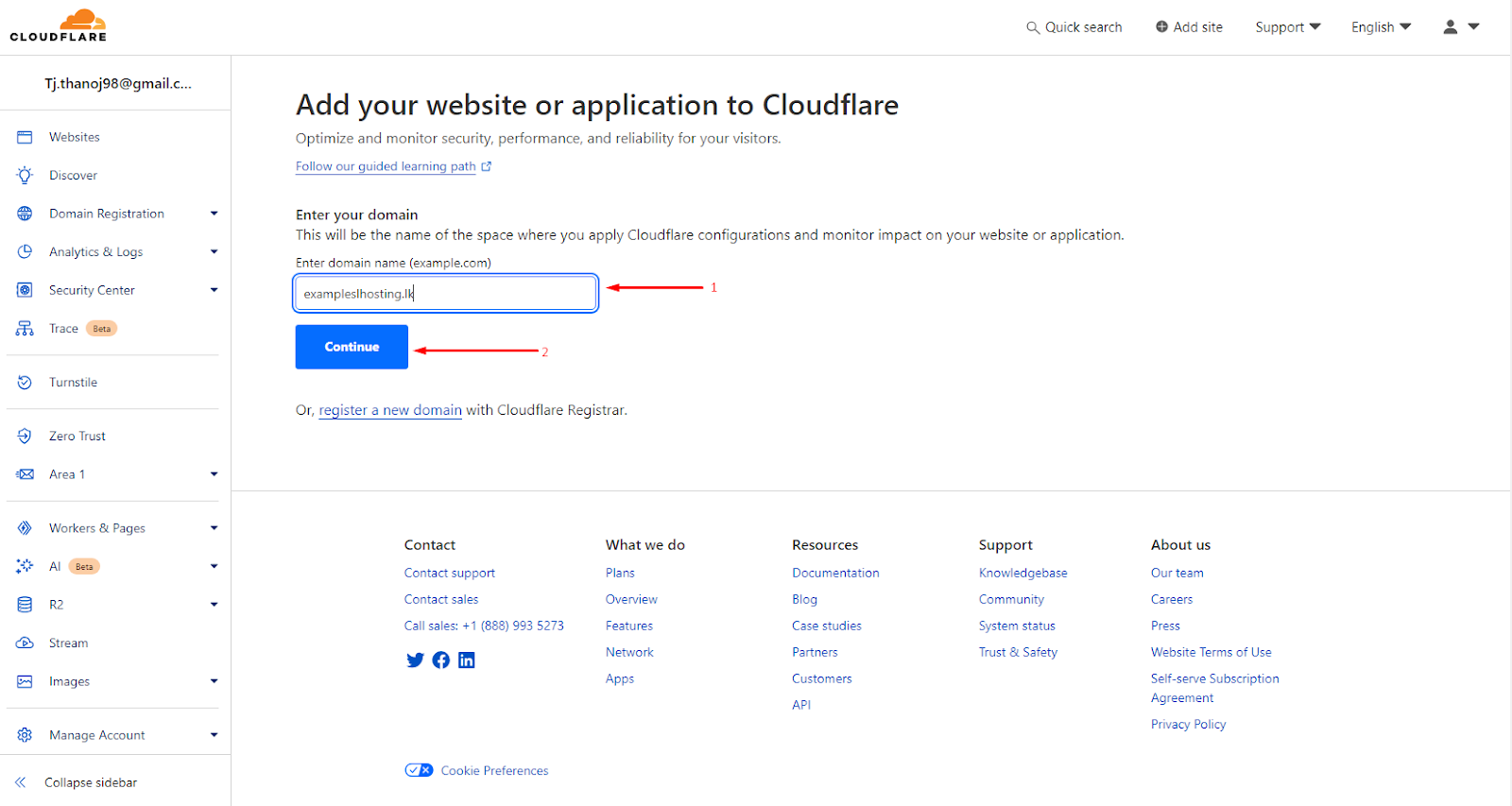Image resolution: width=1512 pixels, height=806 pixels.
Task: Expand the Images section arrow
Action: pos(214,681)
